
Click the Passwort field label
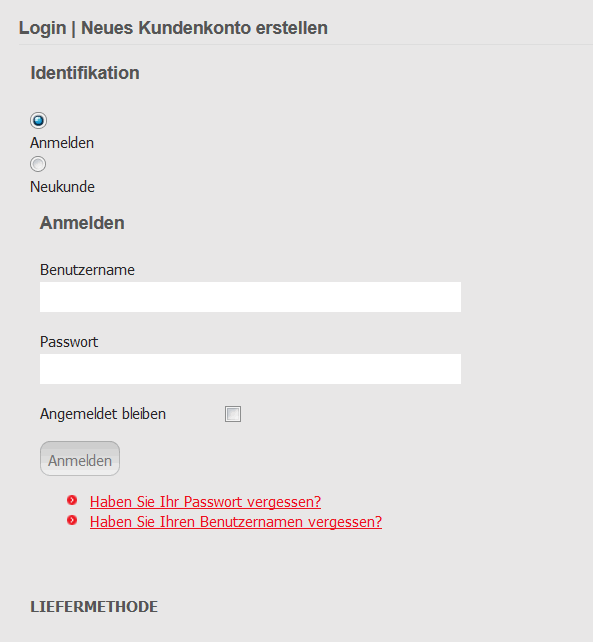click(69, 342)
